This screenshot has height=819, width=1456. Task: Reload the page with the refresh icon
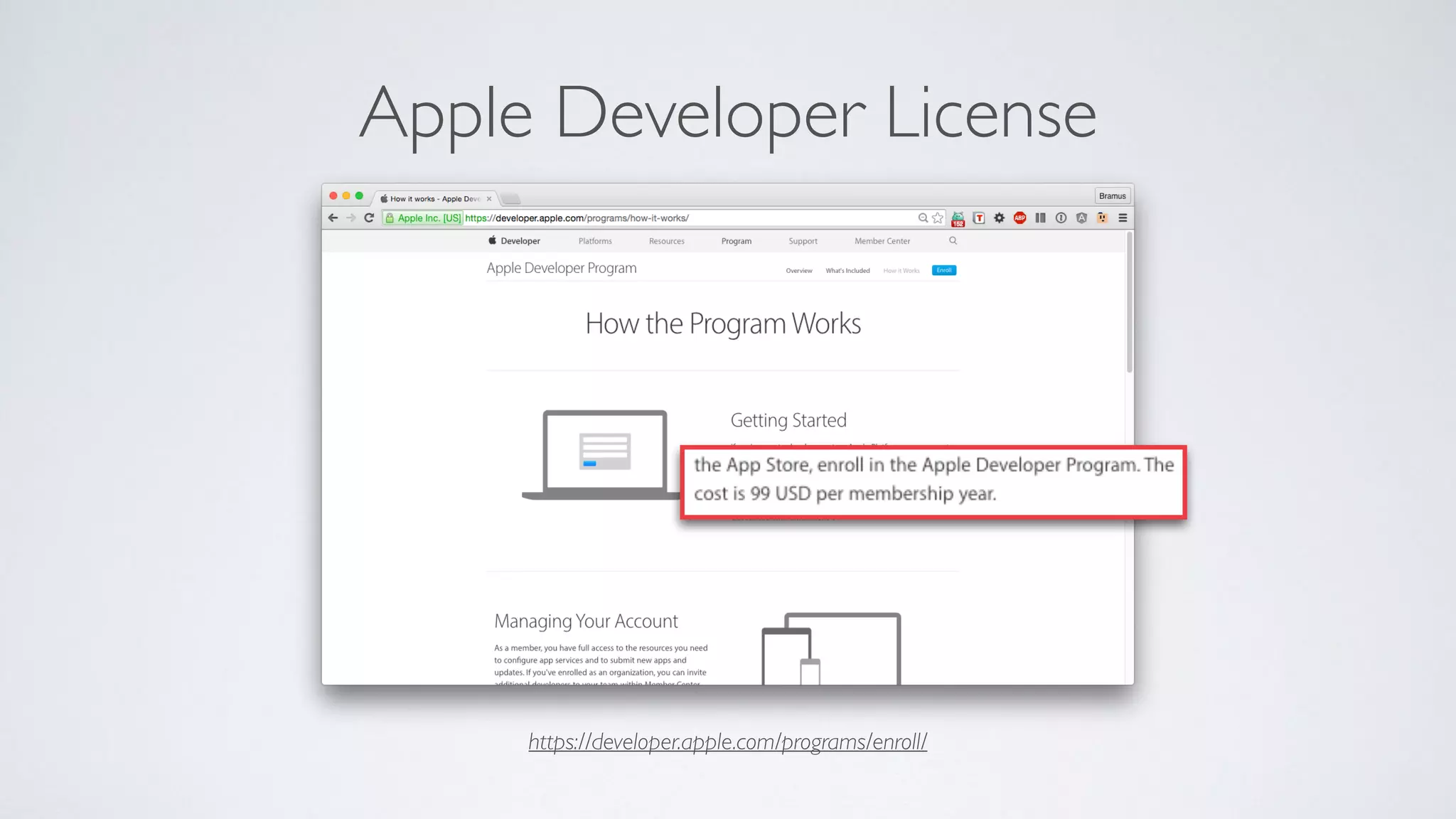tap(369, 218)
